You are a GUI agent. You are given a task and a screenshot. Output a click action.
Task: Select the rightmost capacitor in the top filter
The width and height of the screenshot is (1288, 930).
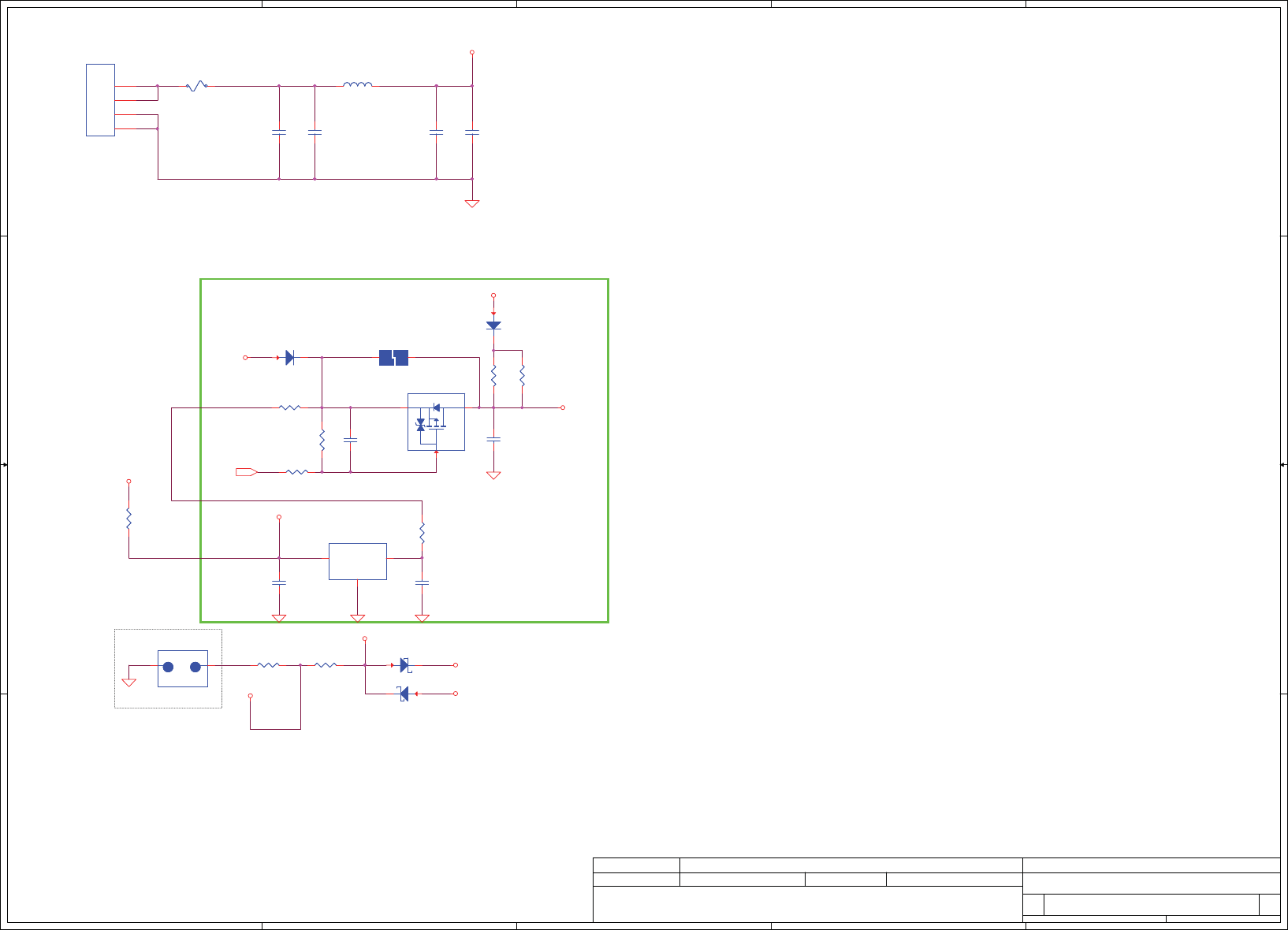tap(472, 132)
